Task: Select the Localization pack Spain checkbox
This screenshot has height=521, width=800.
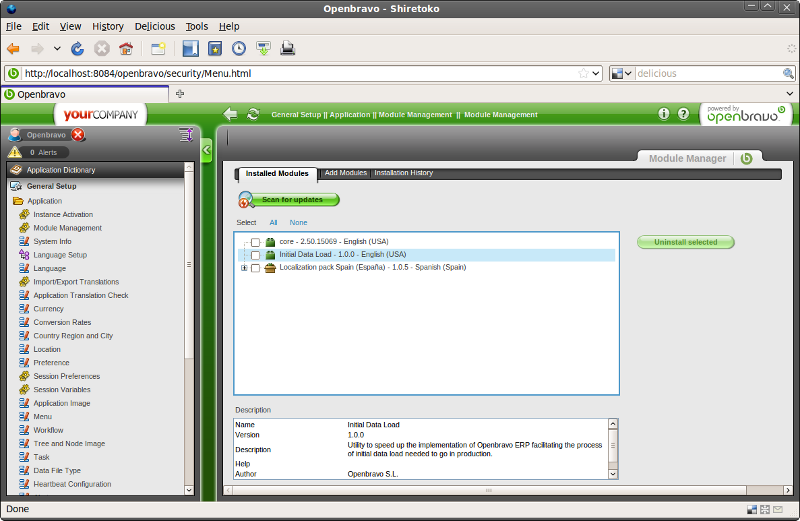Action: coord(256,268)
